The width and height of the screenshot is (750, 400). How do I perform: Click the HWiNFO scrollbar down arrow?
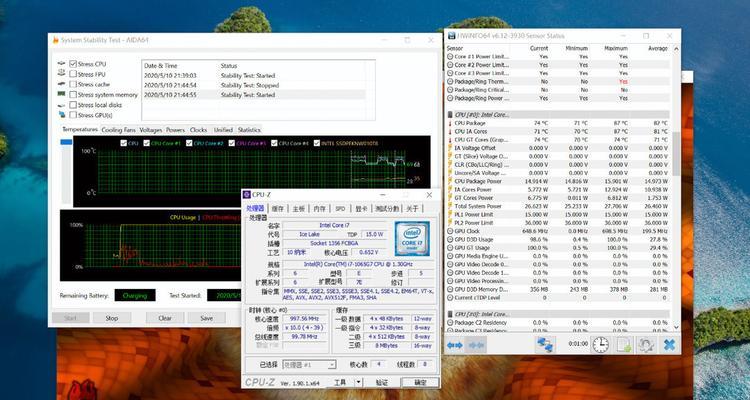click(676, 328)
